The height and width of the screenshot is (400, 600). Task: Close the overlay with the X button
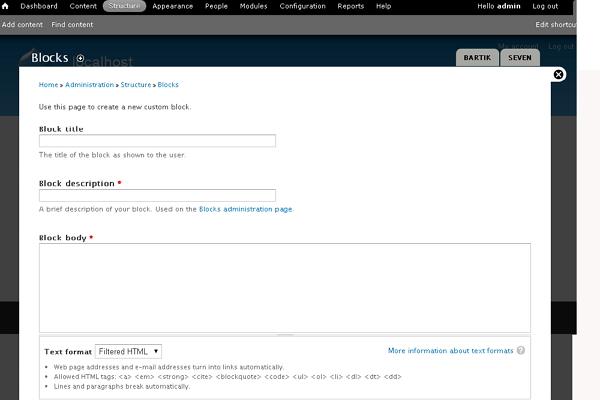(x=558, y=74)
